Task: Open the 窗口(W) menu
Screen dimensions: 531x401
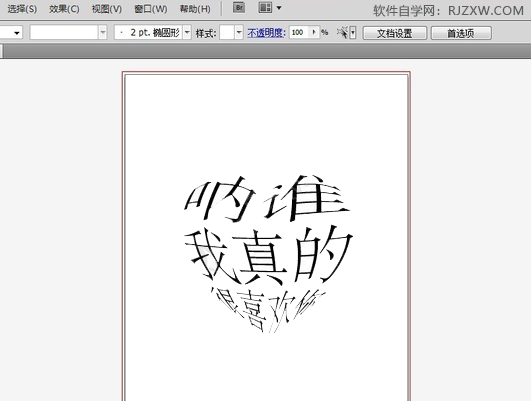Action: (151, 8)
